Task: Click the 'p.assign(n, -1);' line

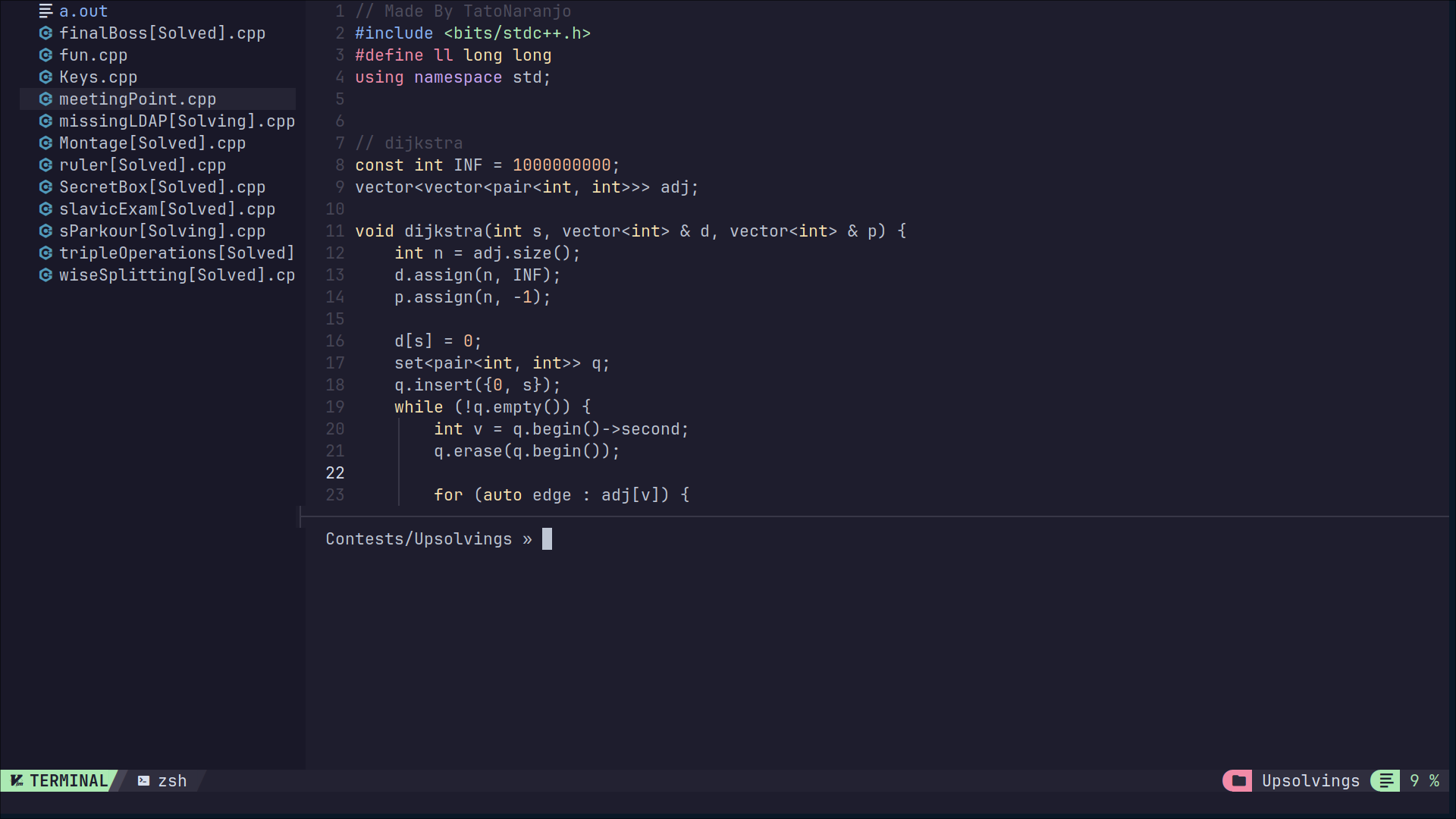Action: click(472, 297)
